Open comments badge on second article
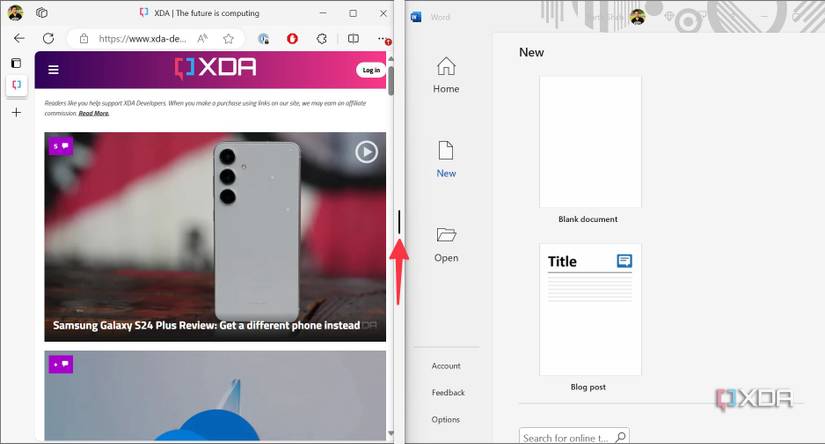825x444 pixels. tap(61, 364)
